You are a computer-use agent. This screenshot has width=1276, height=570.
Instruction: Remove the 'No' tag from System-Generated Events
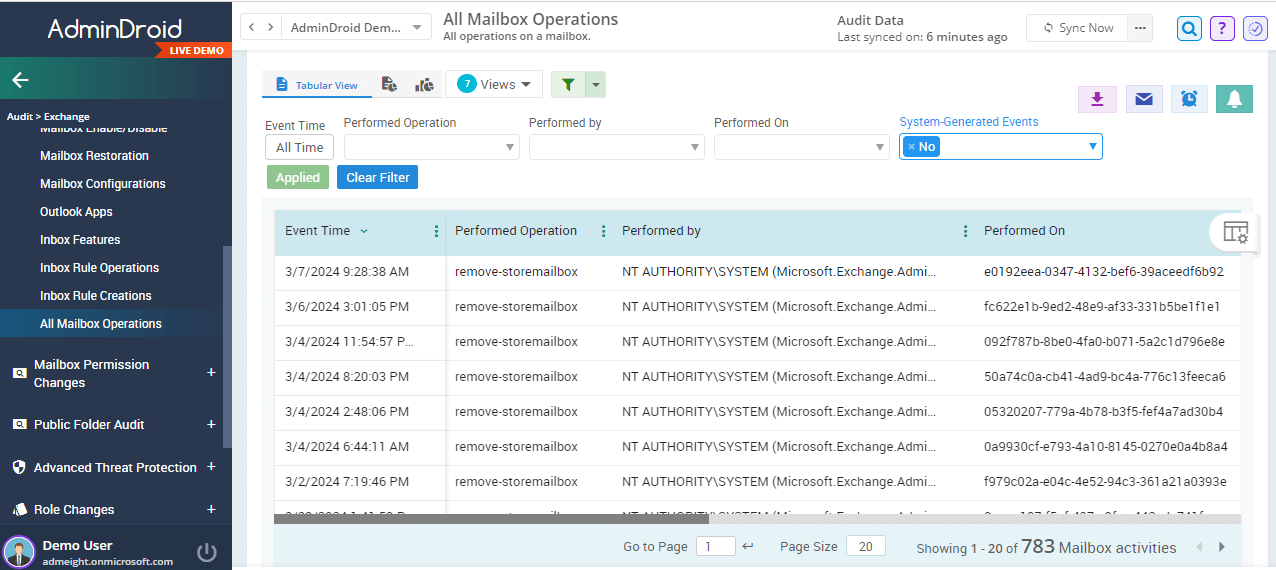pyautogui.click(x=911, y=147)
